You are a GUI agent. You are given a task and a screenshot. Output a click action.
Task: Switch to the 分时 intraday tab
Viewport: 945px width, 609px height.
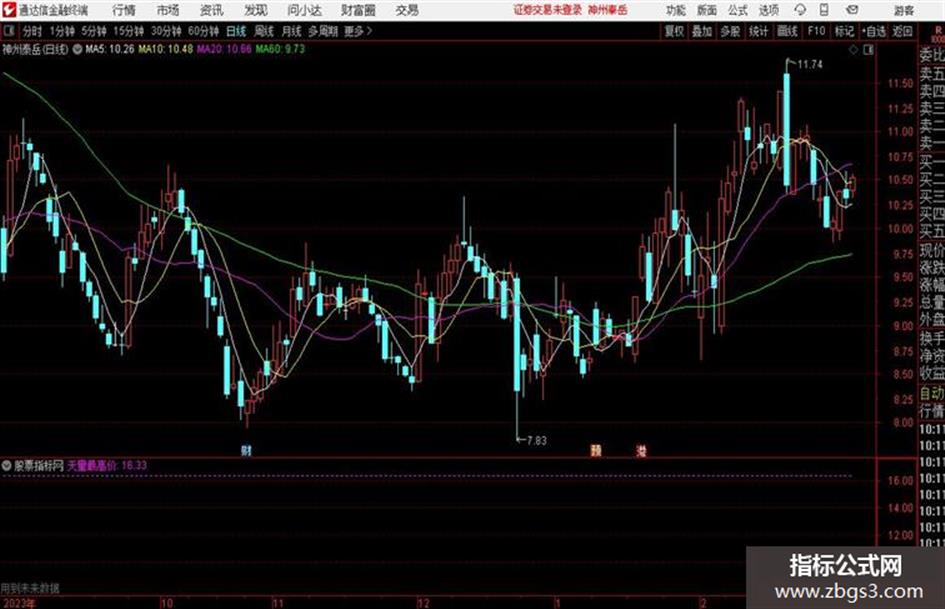[x=32, y=31]
